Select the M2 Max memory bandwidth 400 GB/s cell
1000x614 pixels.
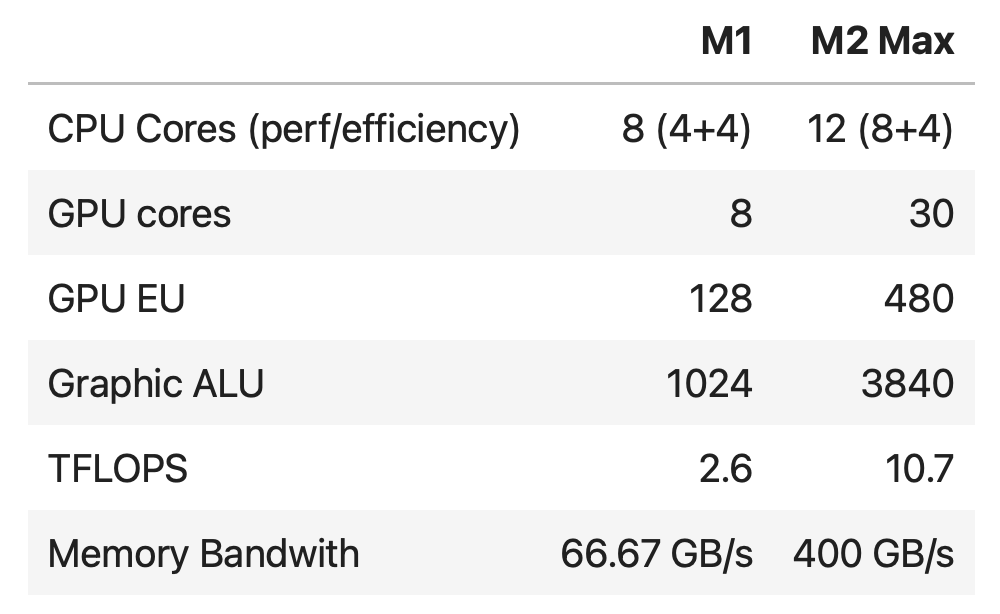click(x=873, y=554)
